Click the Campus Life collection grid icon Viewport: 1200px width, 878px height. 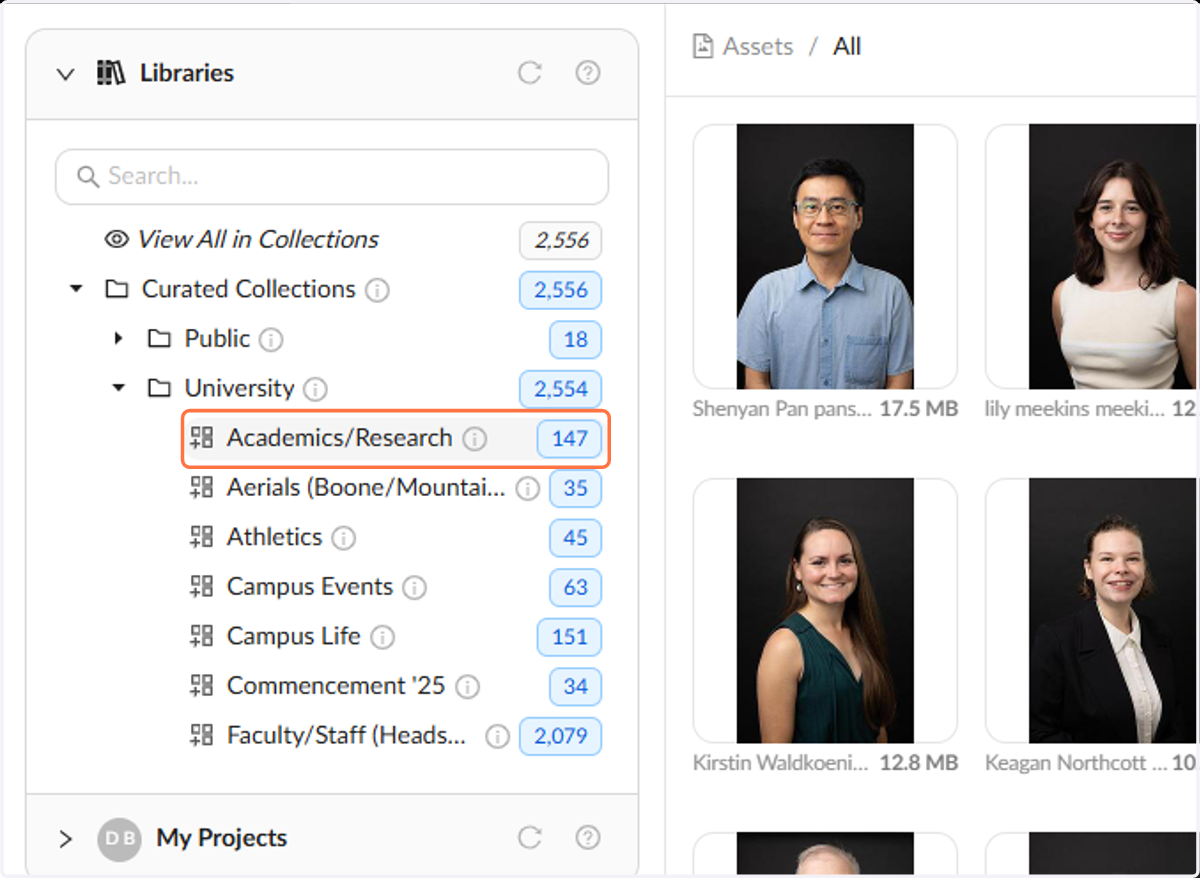tap(201, 636)
